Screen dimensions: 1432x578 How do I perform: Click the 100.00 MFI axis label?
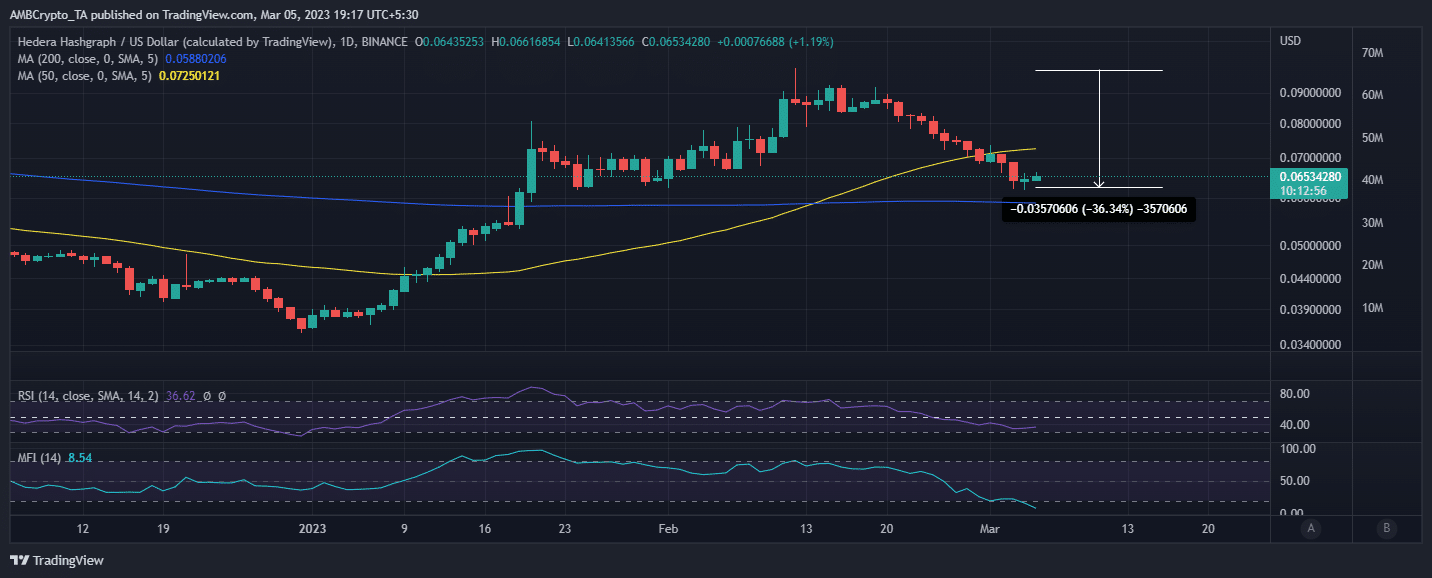pyautogui.click(x=1298, y=450)
